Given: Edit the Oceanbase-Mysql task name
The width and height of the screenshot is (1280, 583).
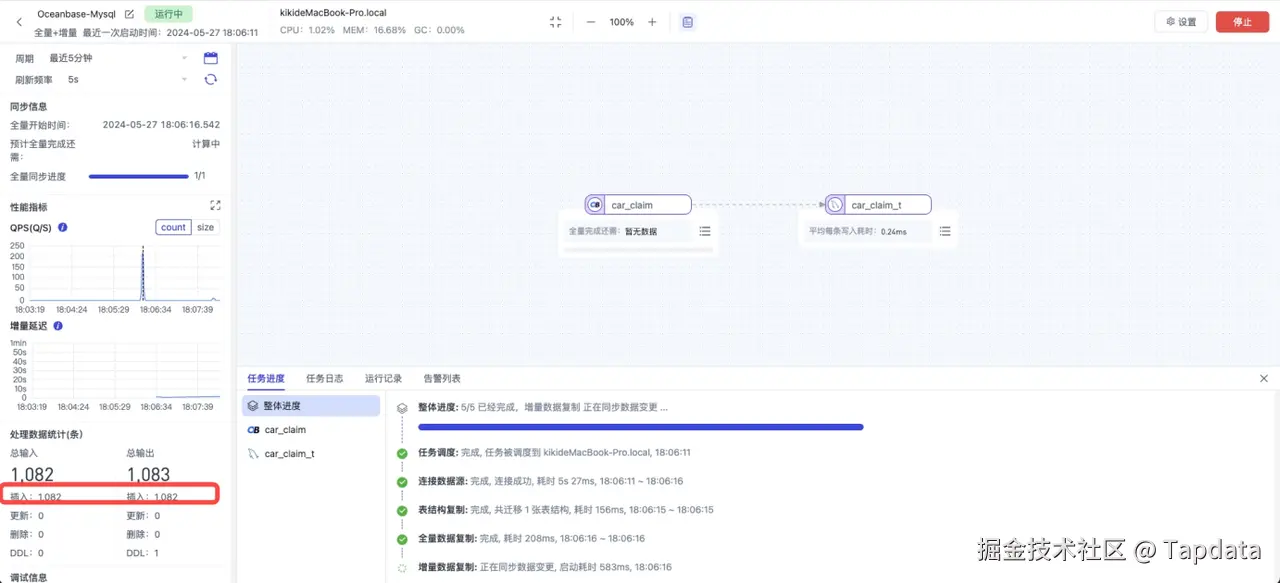Looking at the screenshot, I should coord(129,14).
